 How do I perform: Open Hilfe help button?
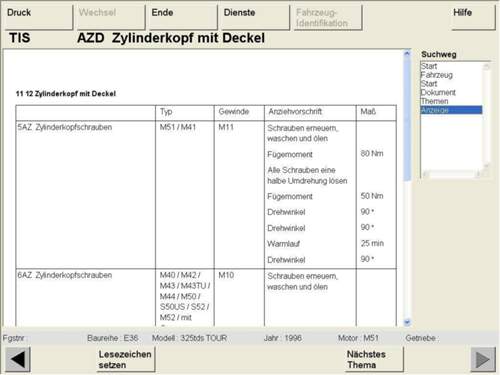point(474,17)
